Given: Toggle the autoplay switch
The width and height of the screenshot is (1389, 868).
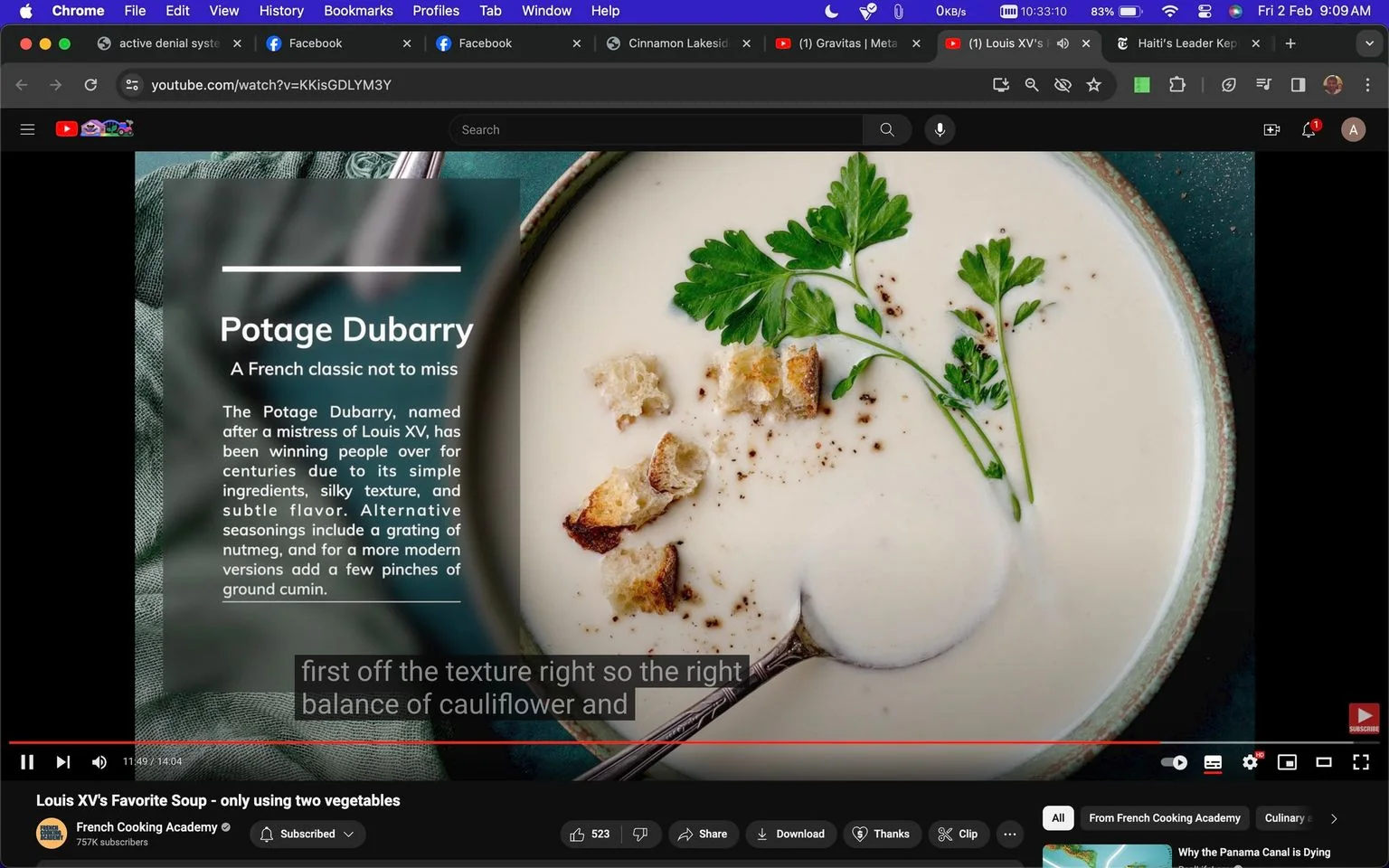Looking at the screenshot, I should coord(1174,762).
